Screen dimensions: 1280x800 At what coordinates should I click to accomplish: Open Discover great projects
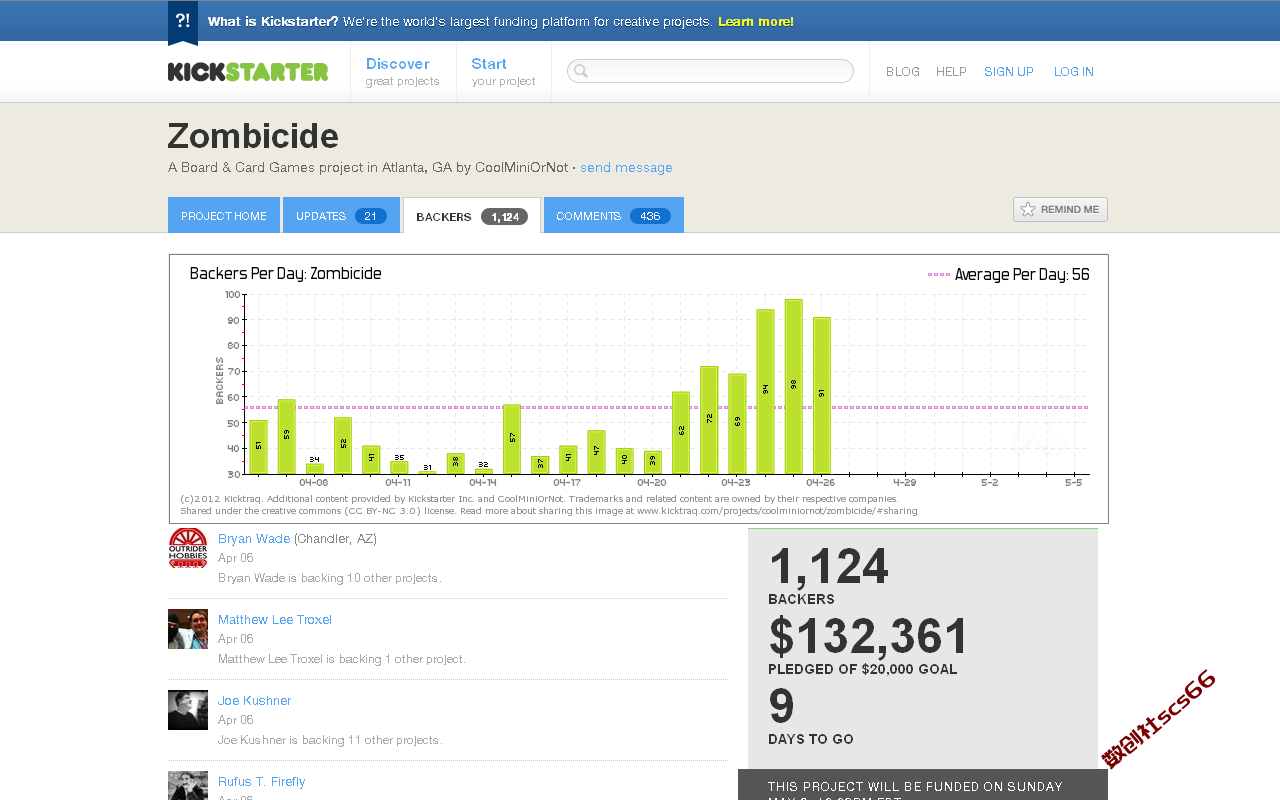403,71
